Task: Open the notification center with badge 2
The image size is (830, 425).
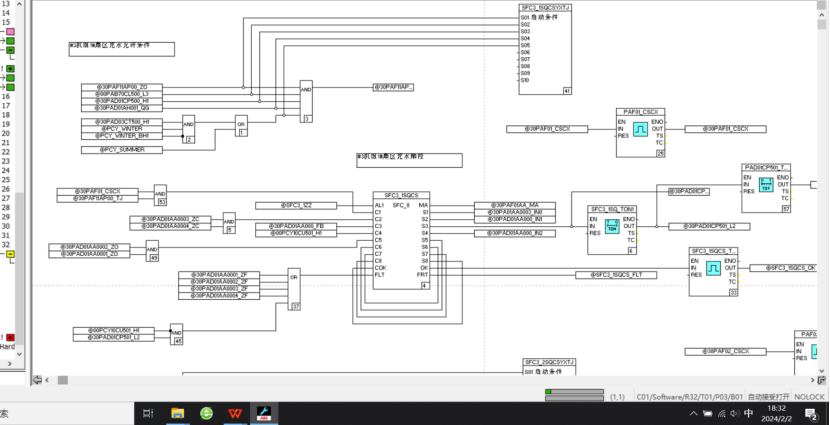Action: 811,413
